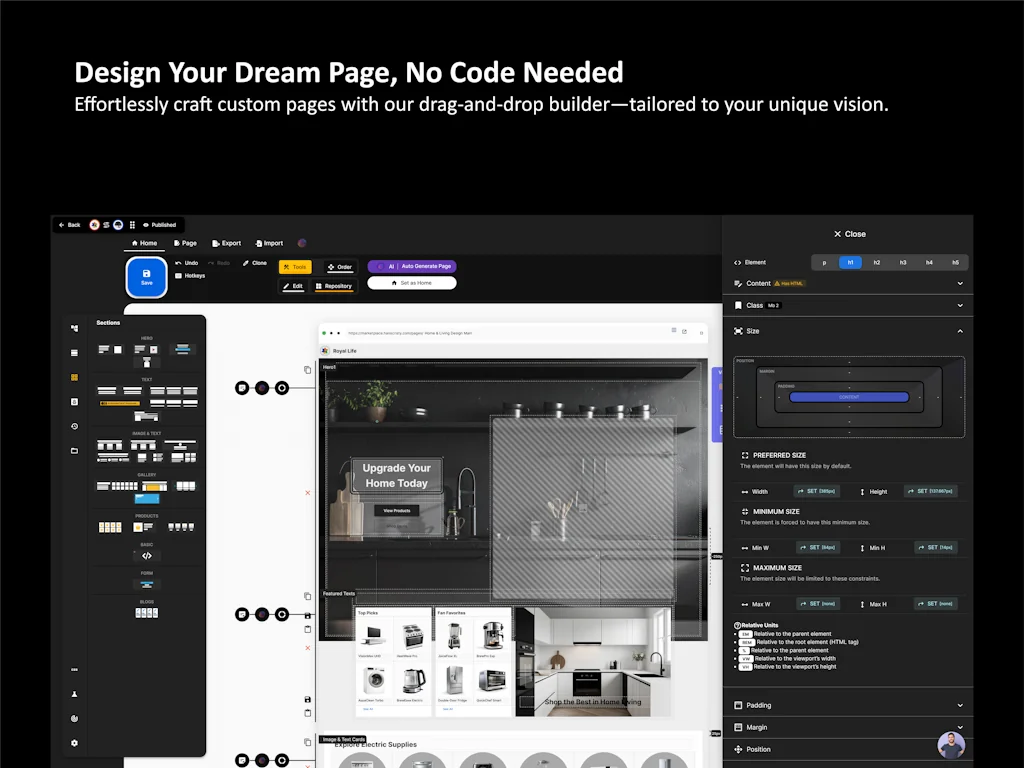This screenshot has height=768, width=1024.
Task: Open the Export tab
Action: coord(227,243)
